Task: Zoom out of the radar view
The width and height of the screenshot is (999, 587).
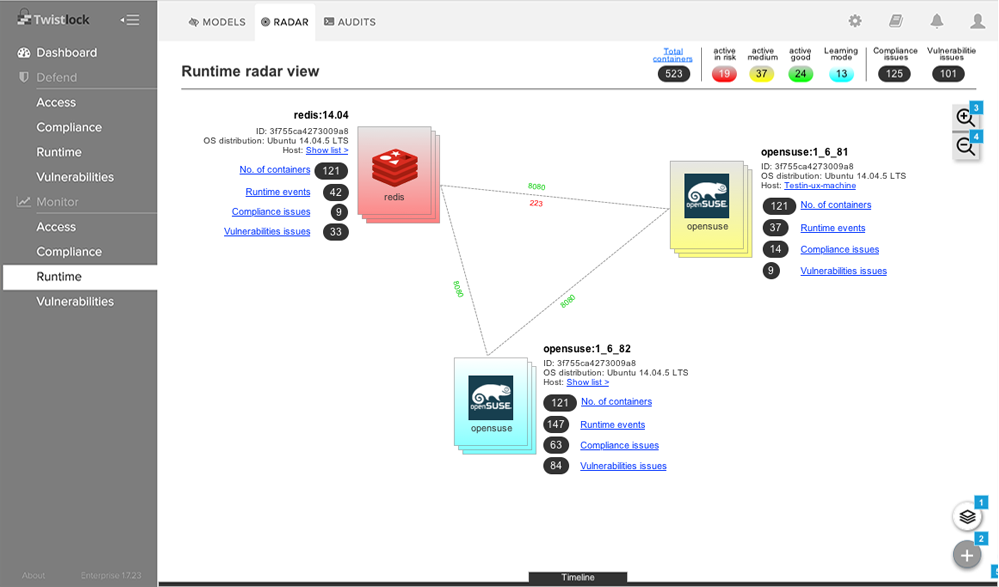Action: [965, 147]
